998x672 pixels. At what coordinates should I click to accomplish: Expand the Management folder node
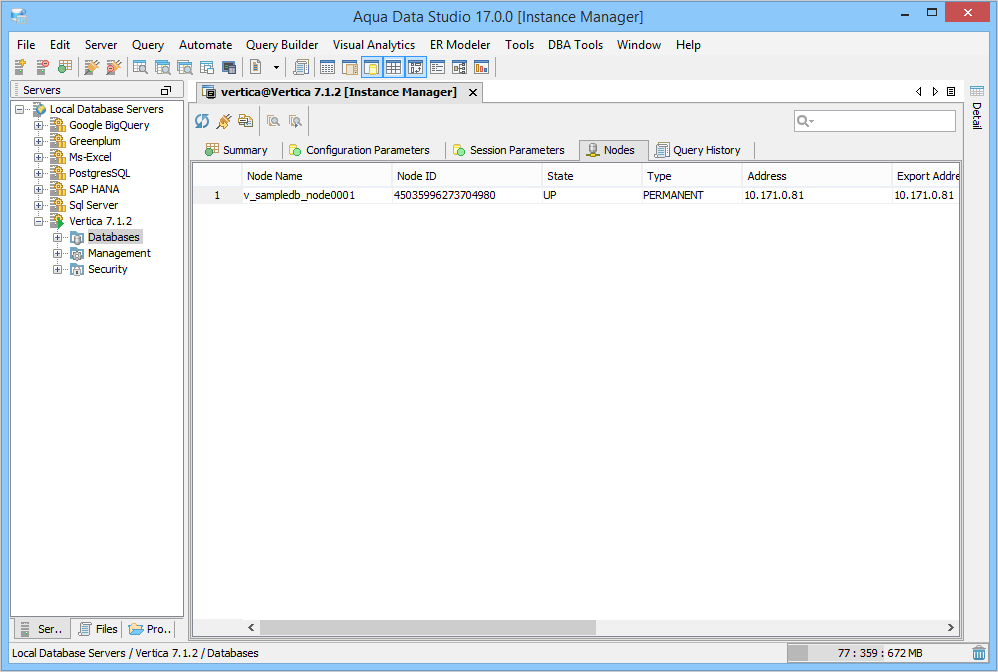coord(57,253)
